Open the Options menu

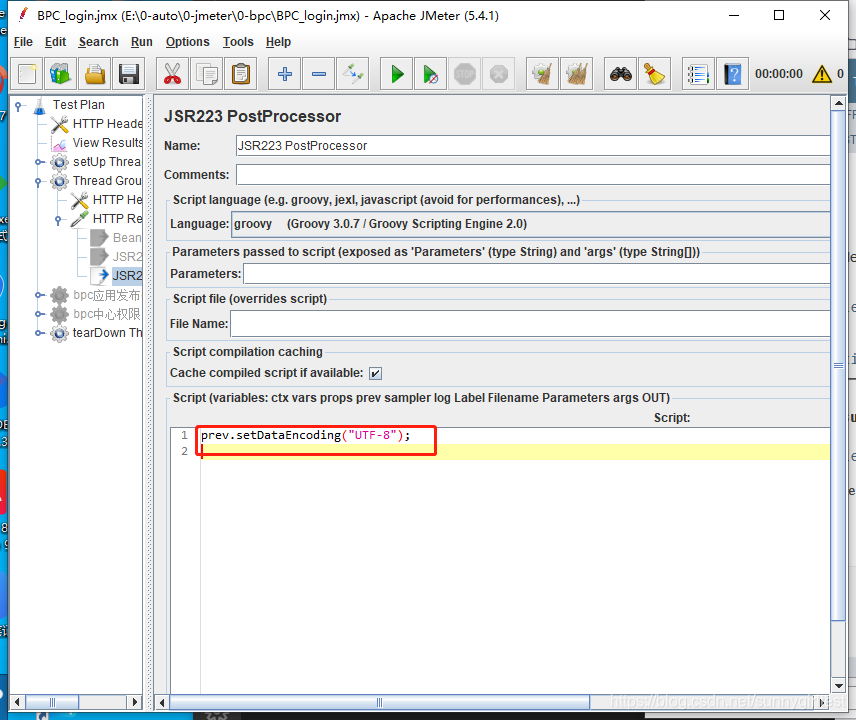tap(187, 42)
